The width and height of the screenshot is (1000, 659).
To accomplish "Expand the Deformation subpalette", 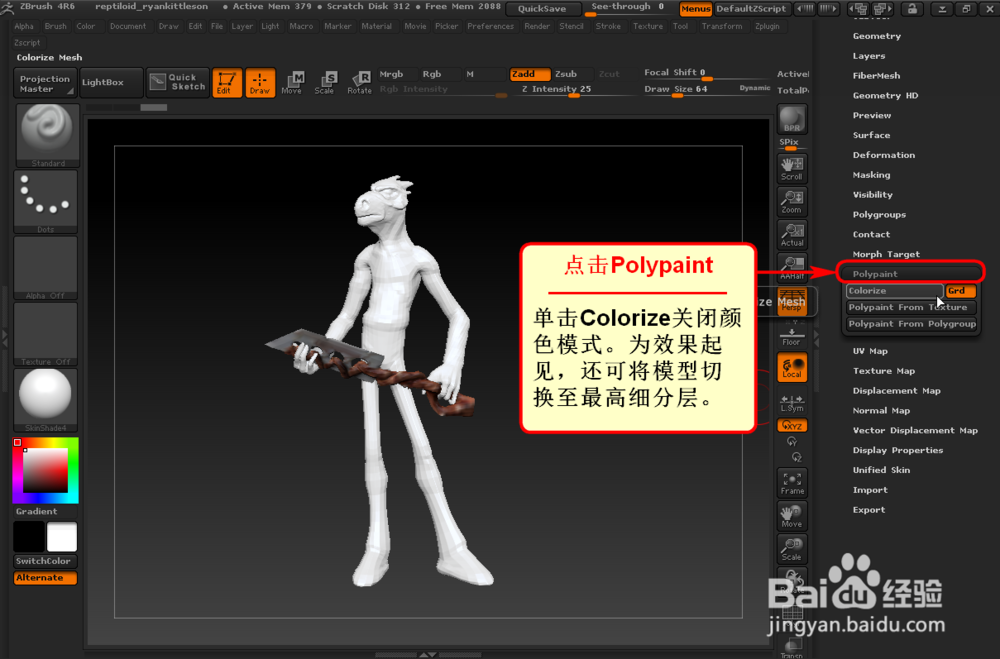I will [883, 155].
